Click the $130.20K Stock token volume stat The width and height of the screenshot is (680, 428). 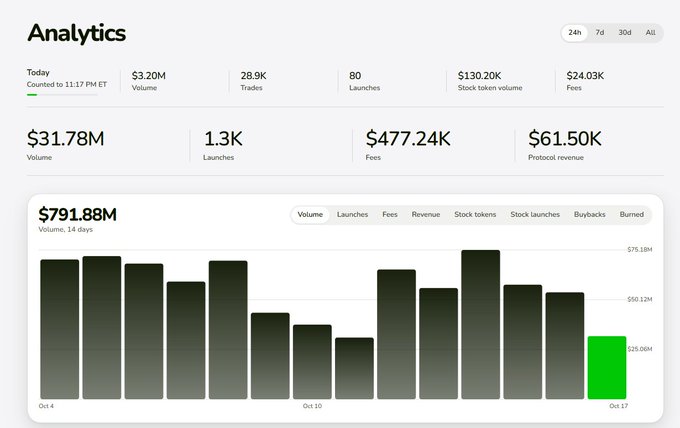coord(490,81)
